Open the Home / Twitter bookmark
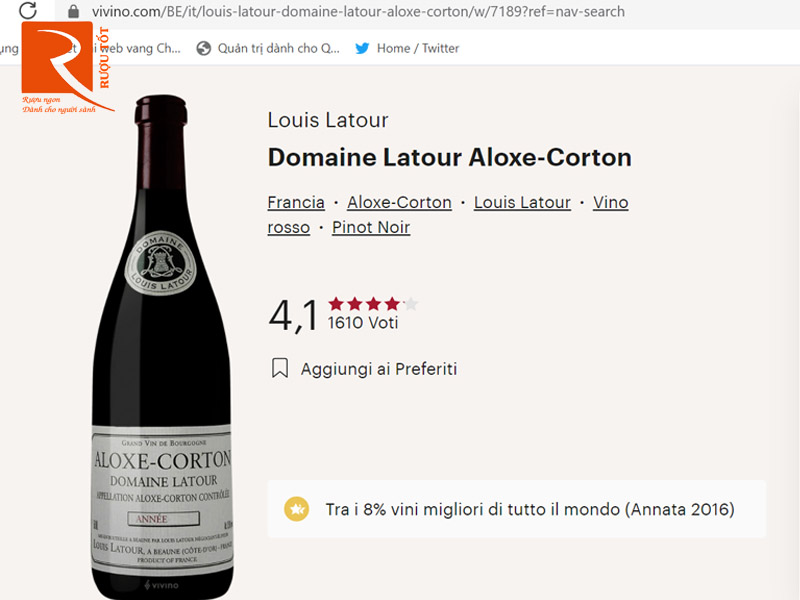This screenshot has height=600, width=800. coord(420,48)
